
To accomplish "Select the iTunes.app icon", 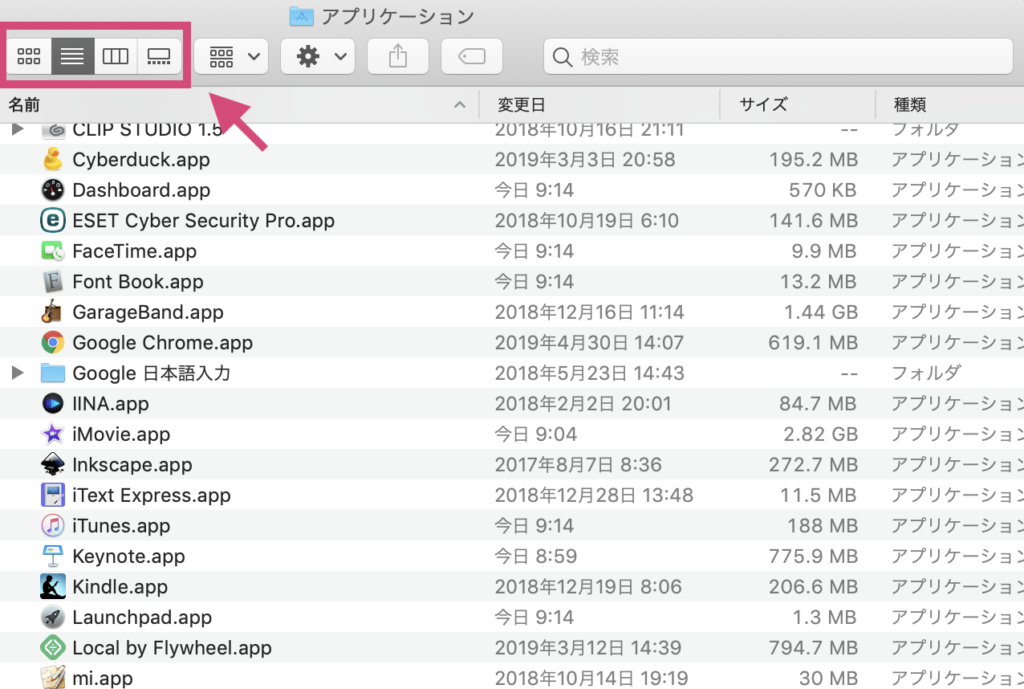I will pos(53,526).
